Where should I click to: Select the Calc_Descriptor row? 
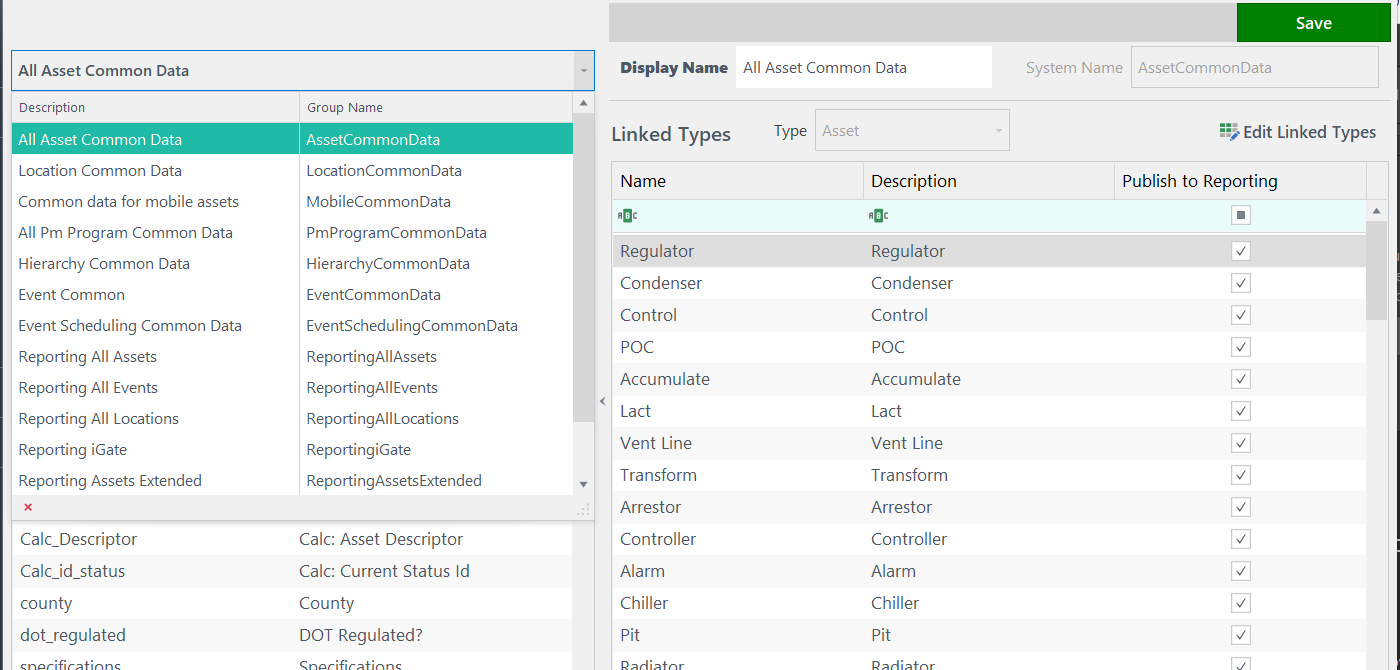pyautogui.click(x=292, y=539)
